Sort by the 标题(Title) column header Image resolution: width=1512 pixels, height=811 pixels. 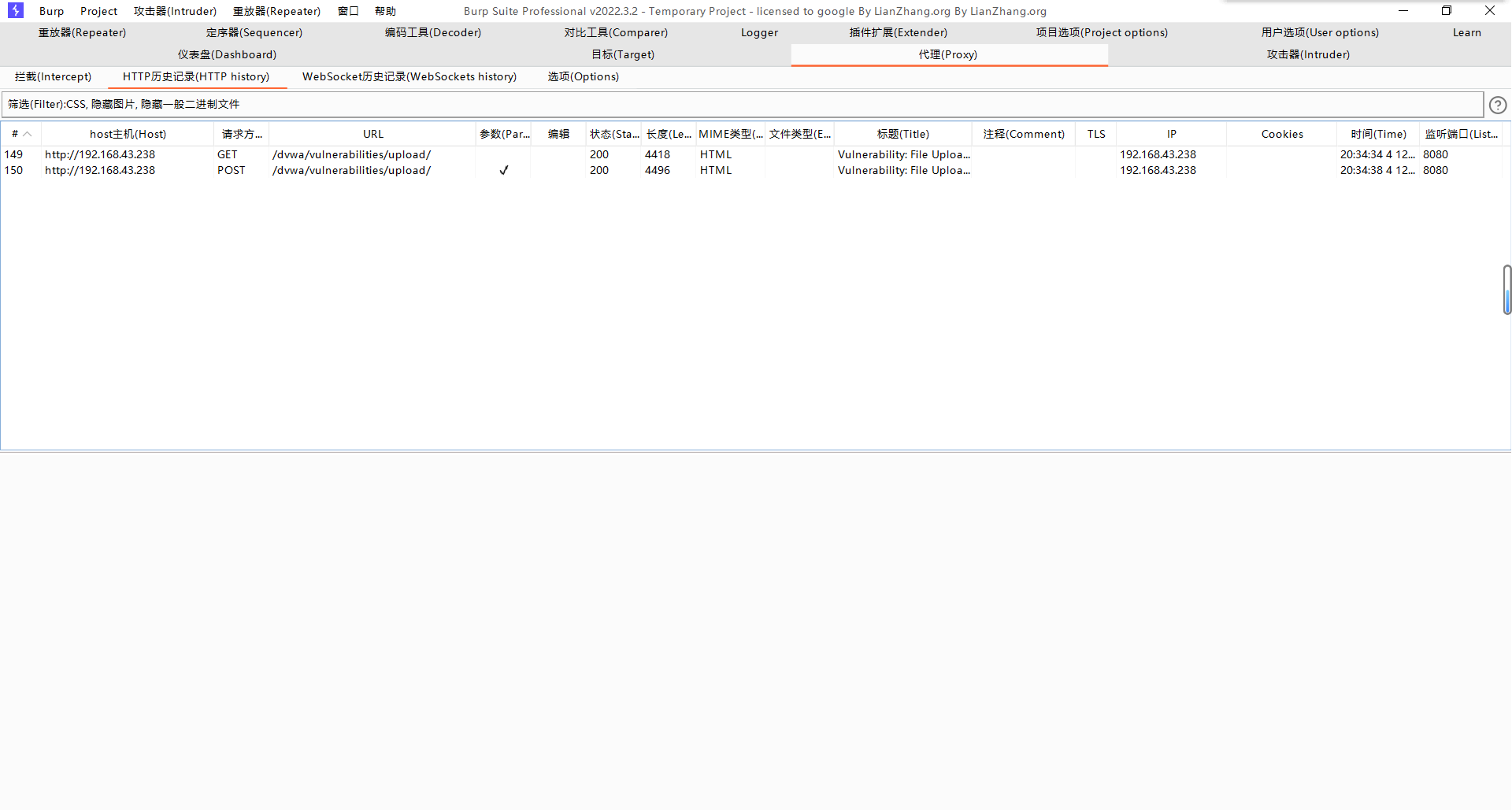pyautogui.click(x=903, y=134)
